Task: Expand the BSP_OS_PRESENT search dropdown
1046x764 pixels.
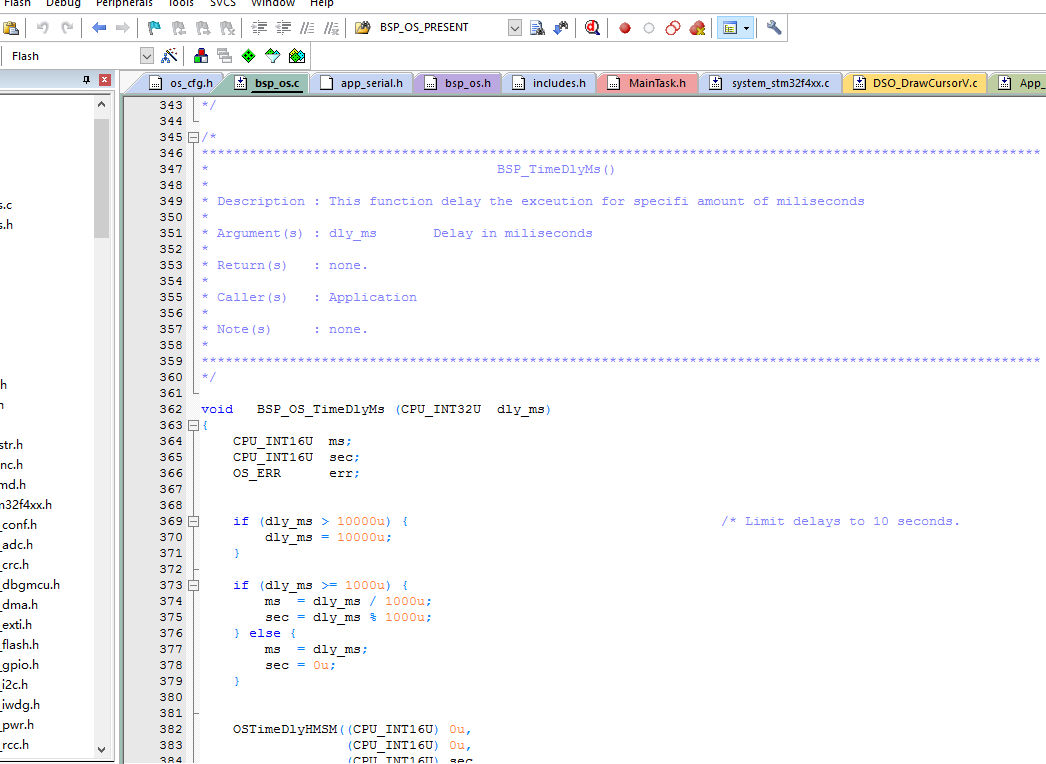Action: tap(514, 28)
